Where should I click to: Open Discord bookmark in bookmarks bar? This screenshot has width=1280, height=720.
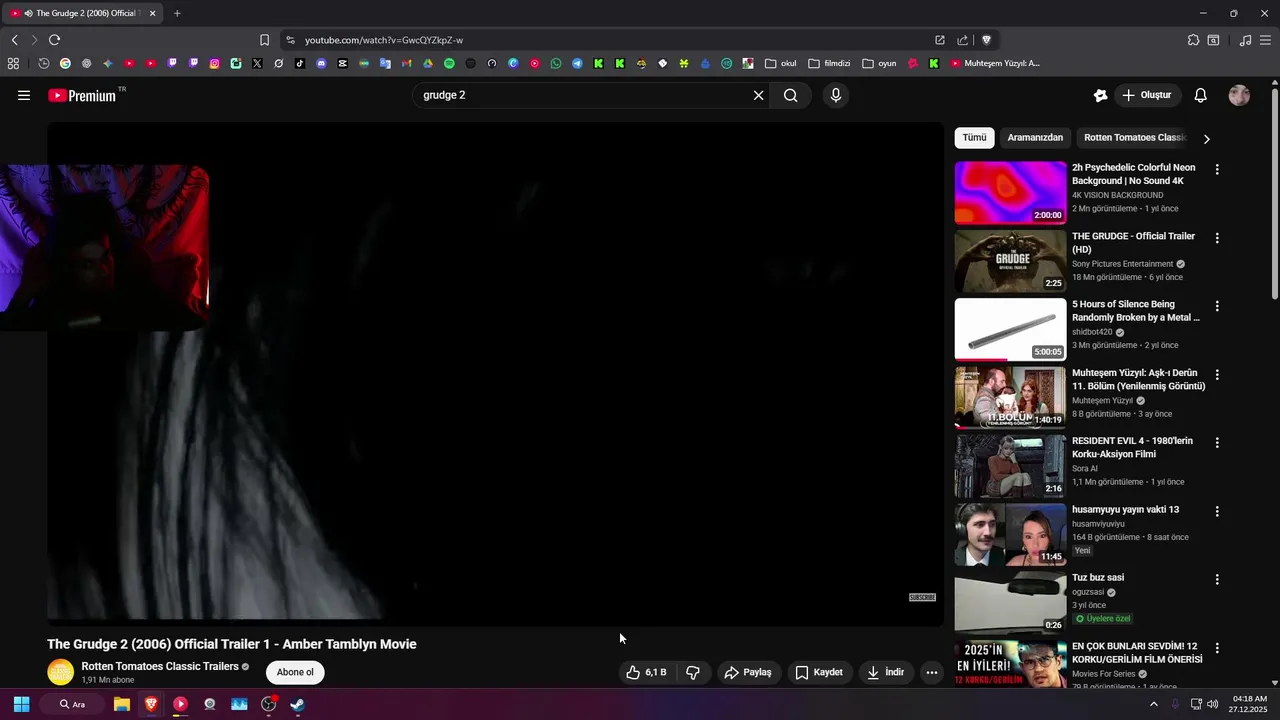(321, 63)
